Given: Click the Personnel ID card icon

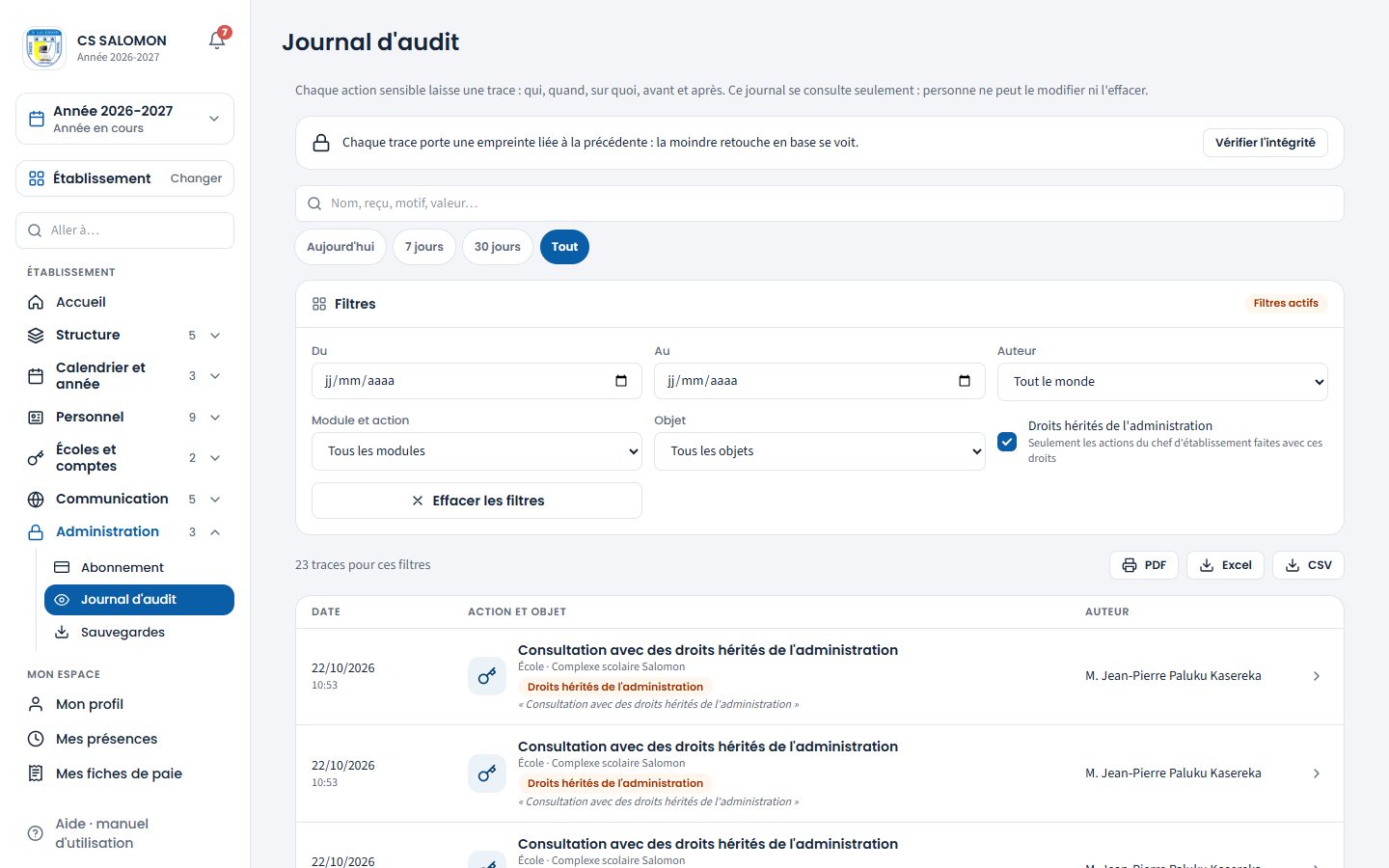Looking at the screenshot, I should click(36, 417).
